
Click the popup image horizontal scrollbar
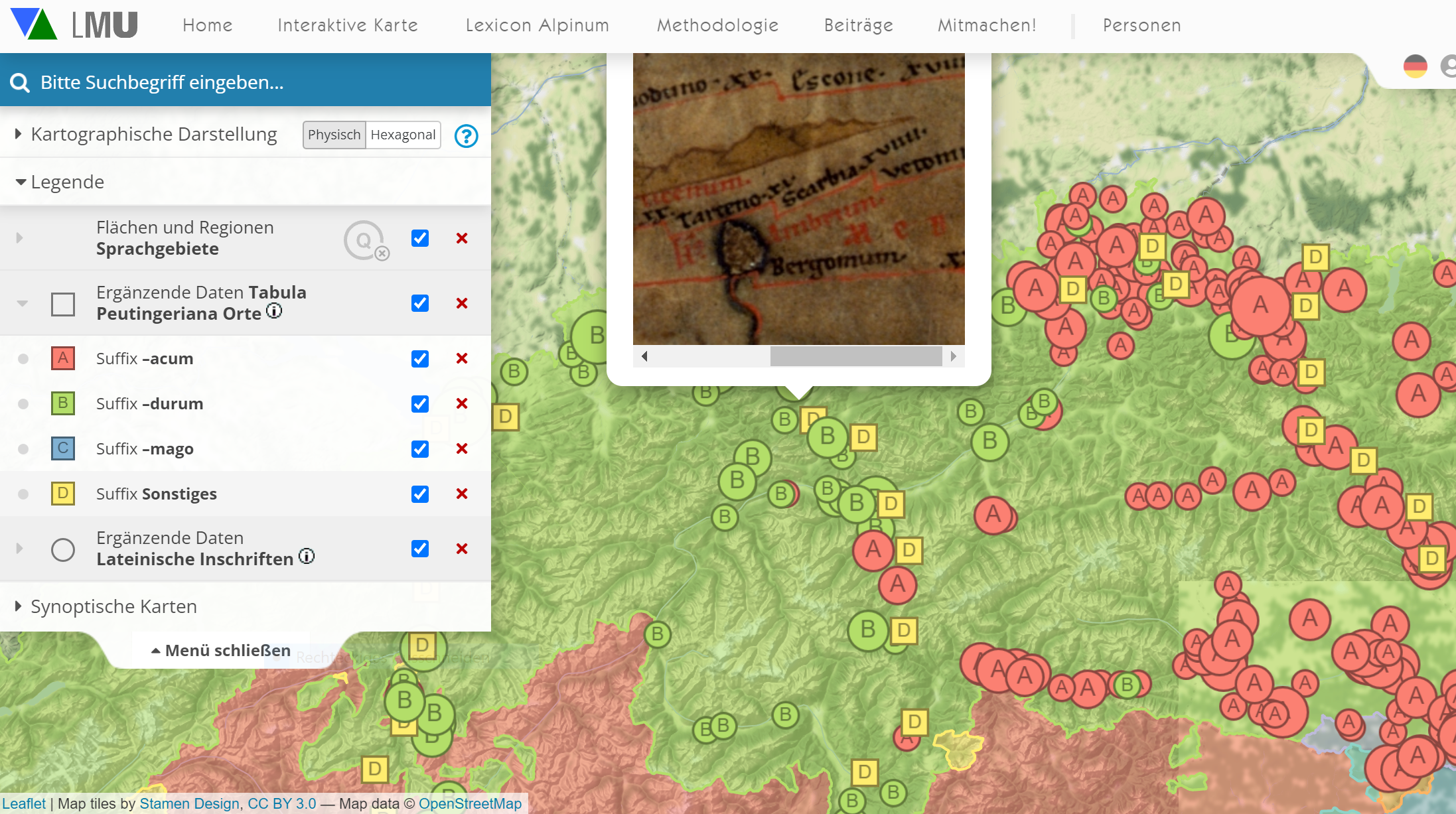pos(855,356)
